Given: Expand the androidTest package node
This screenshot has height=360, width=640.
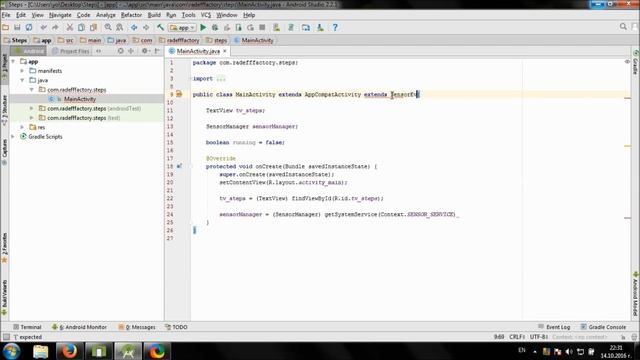Looking at the screenshot, I should tap(32, 108).
